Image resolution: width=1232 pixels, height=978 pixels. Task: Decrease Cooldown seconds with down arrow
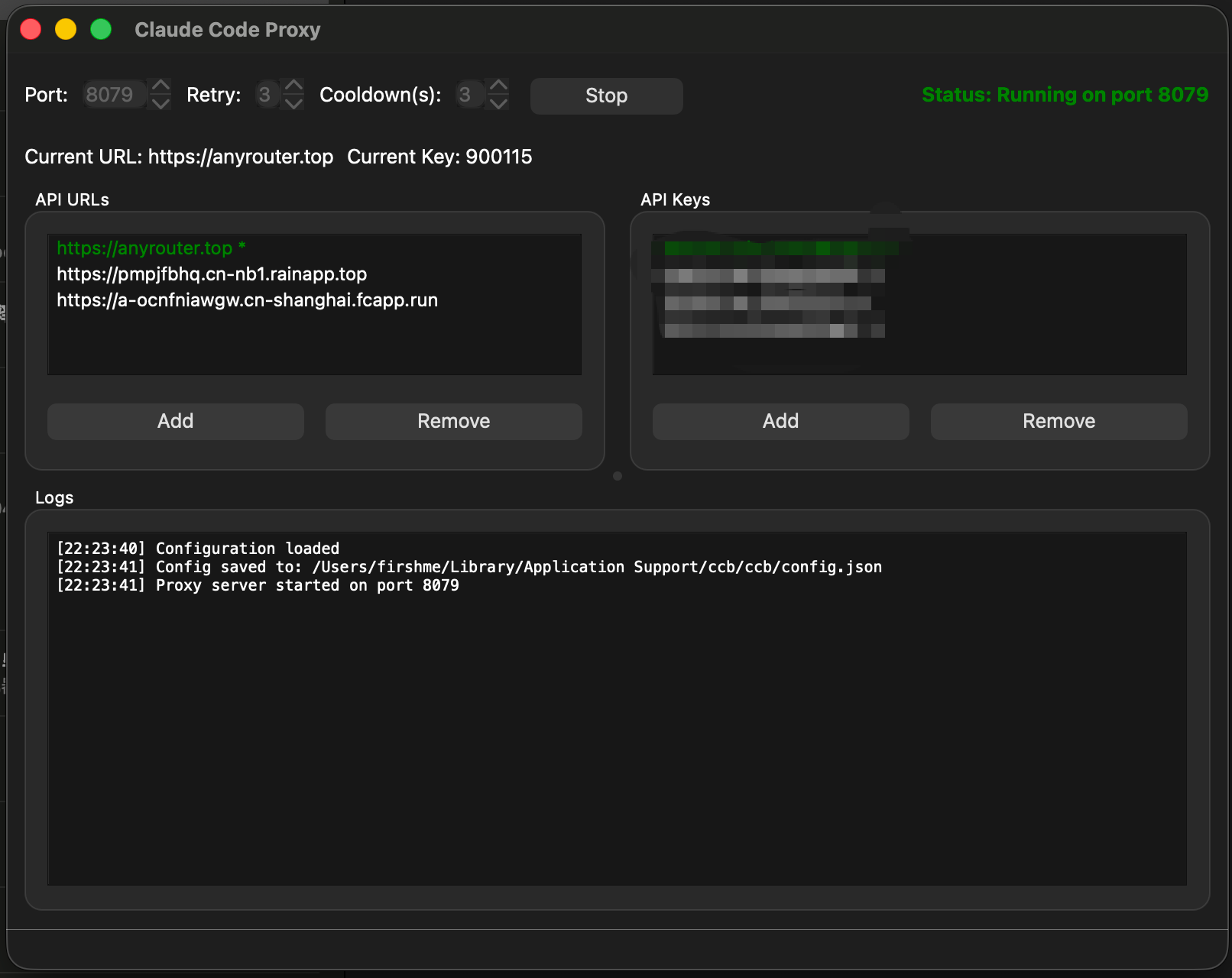click(x=498, y=103)
